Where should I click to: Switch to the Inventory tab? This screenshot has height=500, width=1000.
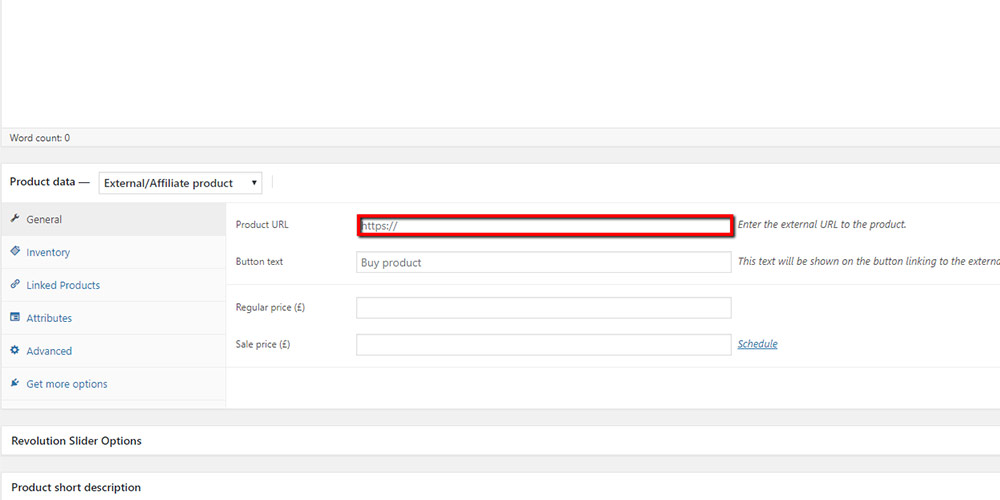[114, 253]
